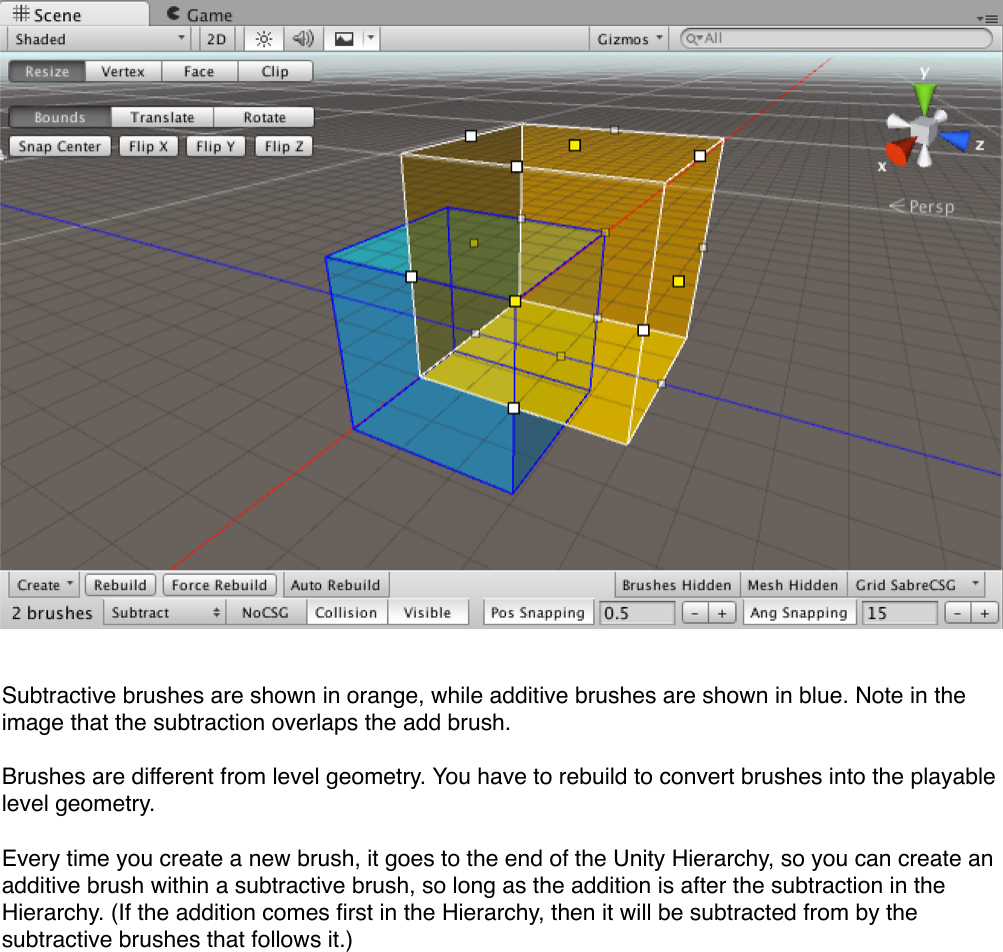Click the white handle at bottom of orange brush's front vertical edge
1003x952 pixels.
click(514, 408)
